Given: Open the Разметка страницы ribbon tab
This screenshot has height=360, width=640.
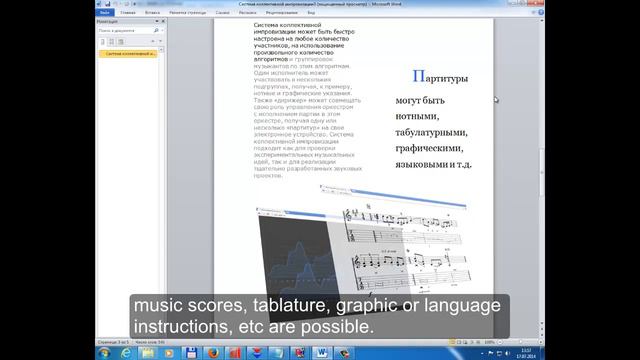Looking at the screenshot, I should tap(188, 13).
